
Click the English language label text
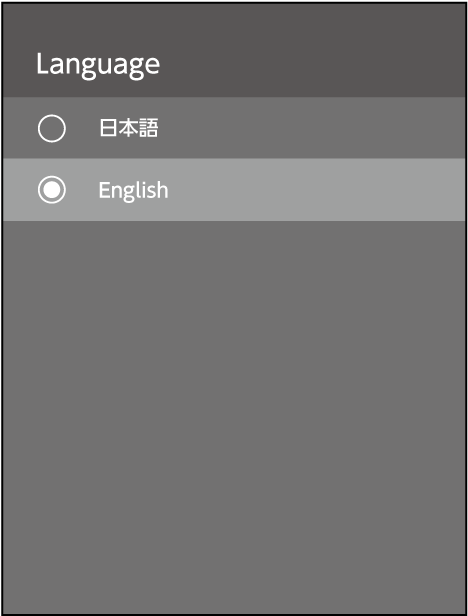[133, 191]
